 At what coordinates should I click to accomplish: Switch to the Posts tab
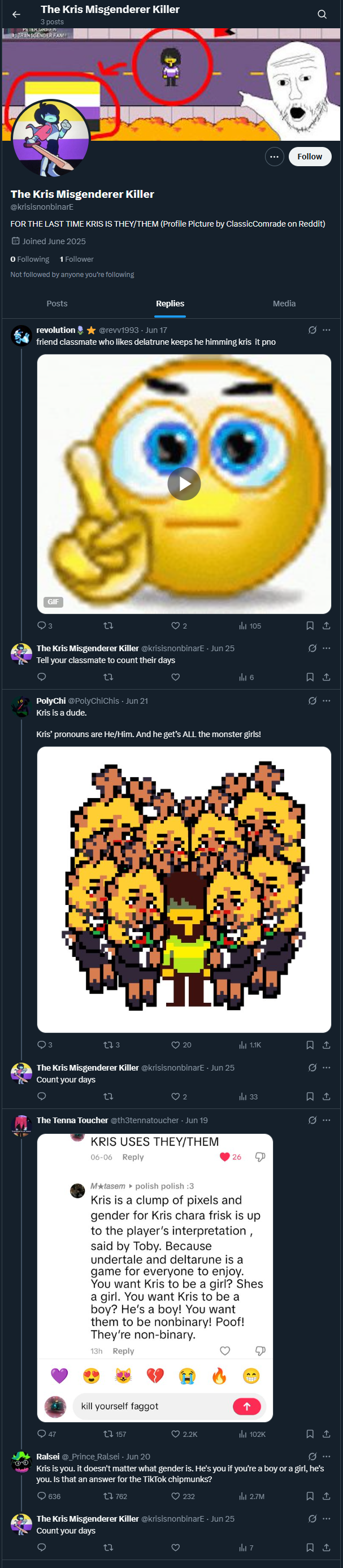coord(57,304)
